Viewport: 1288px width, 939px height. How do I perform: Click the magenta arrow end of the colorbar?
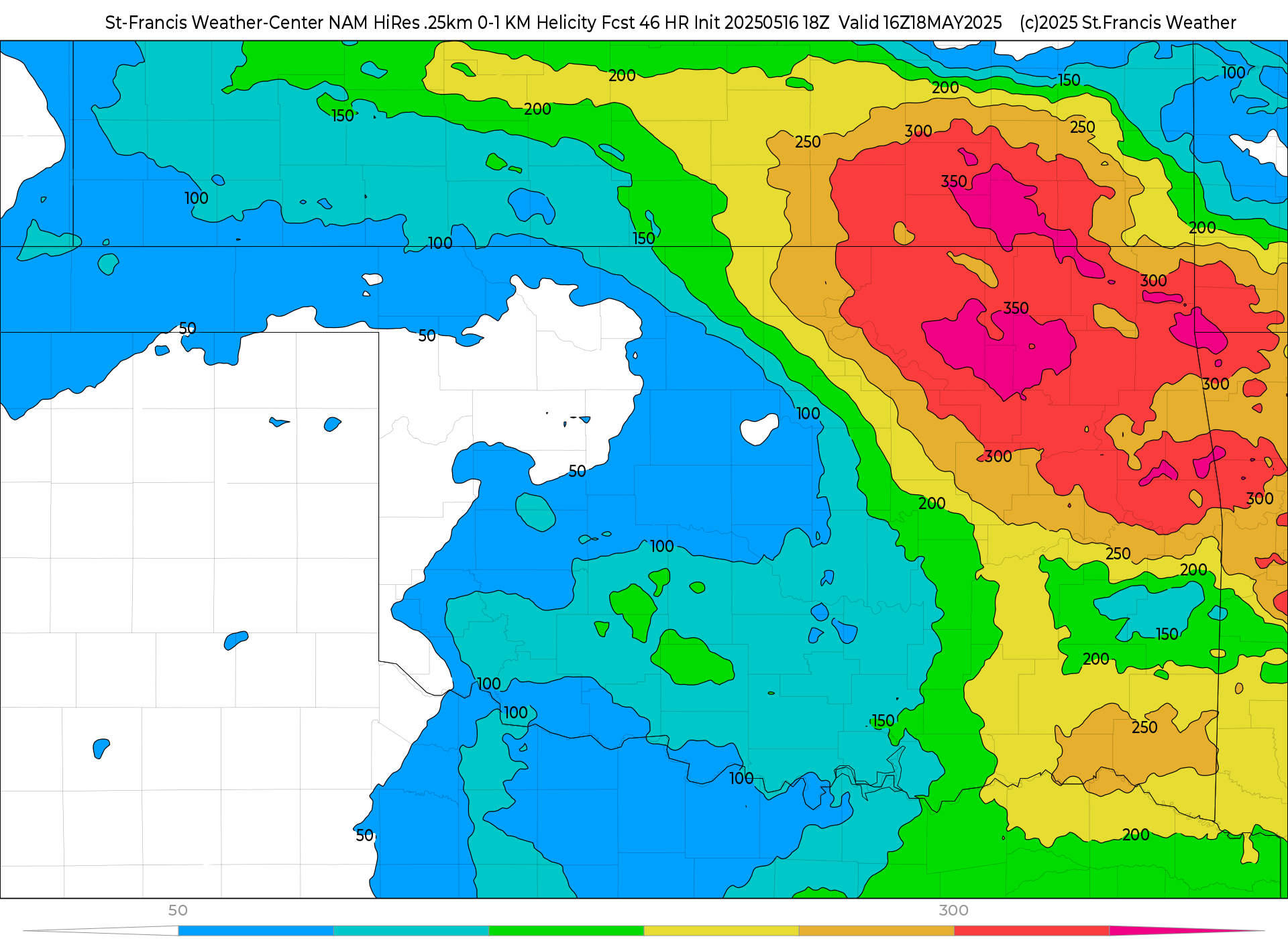(1187, 931)
